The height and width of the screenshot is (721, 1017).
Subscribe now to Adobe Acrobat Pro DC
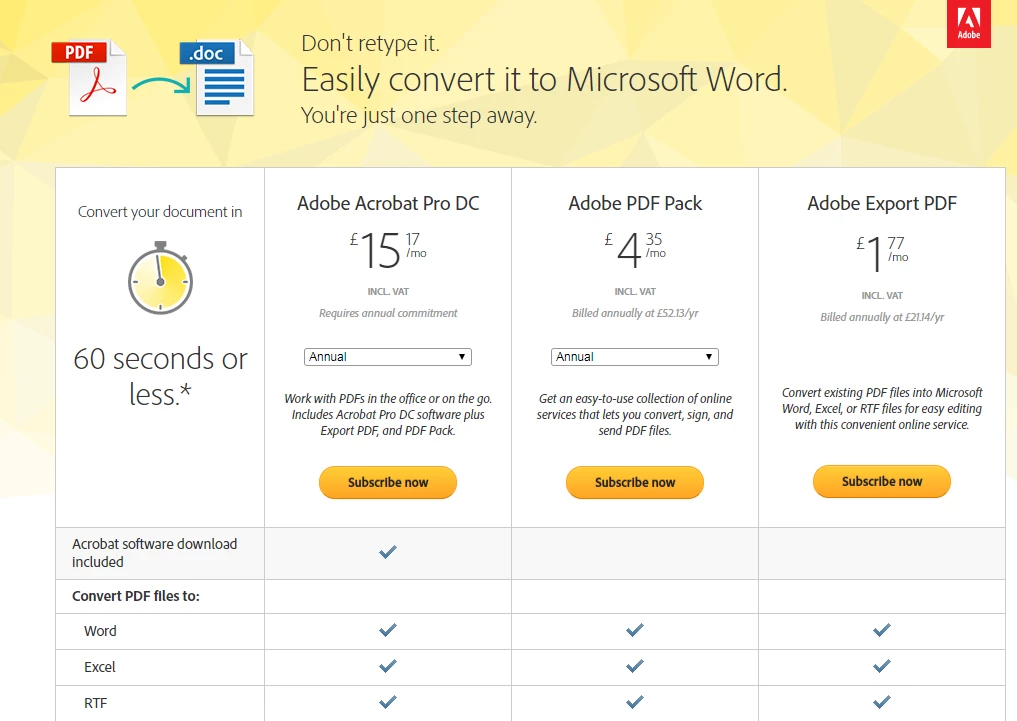(388, 482)
